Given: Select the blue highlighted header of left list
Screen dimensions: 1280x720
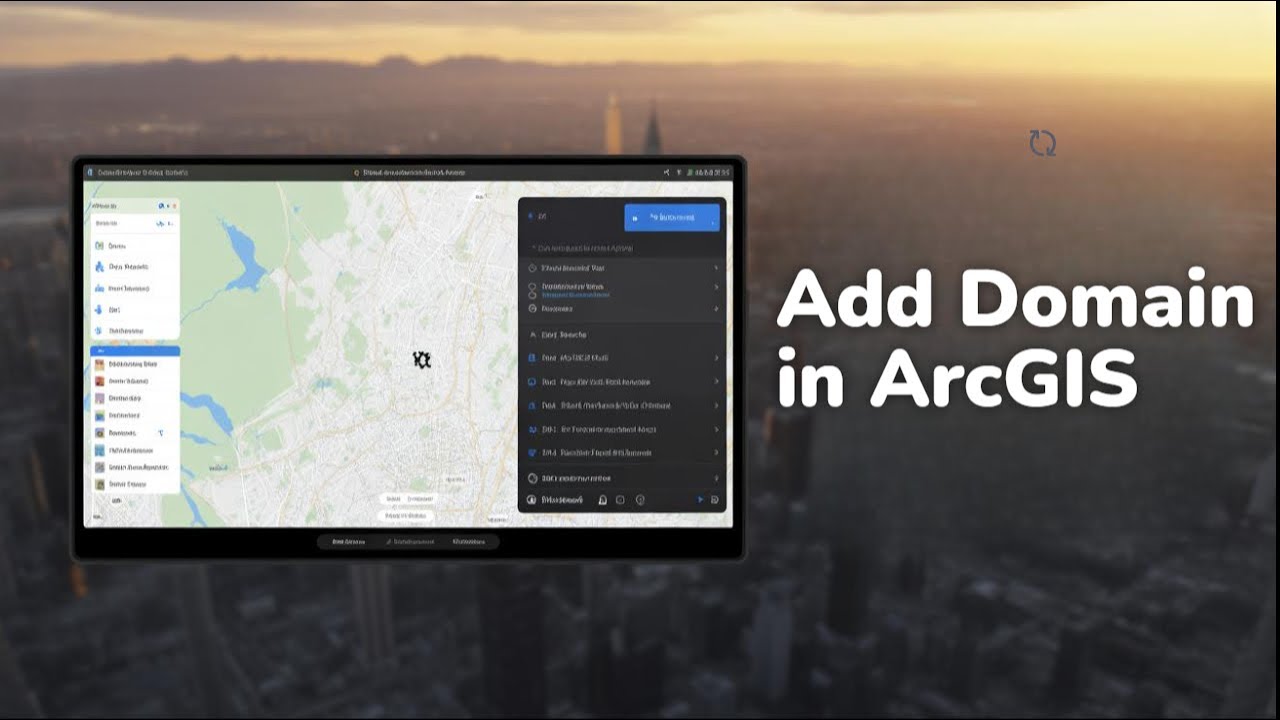Looking at the screenshot, I should (x=135, y=352).
